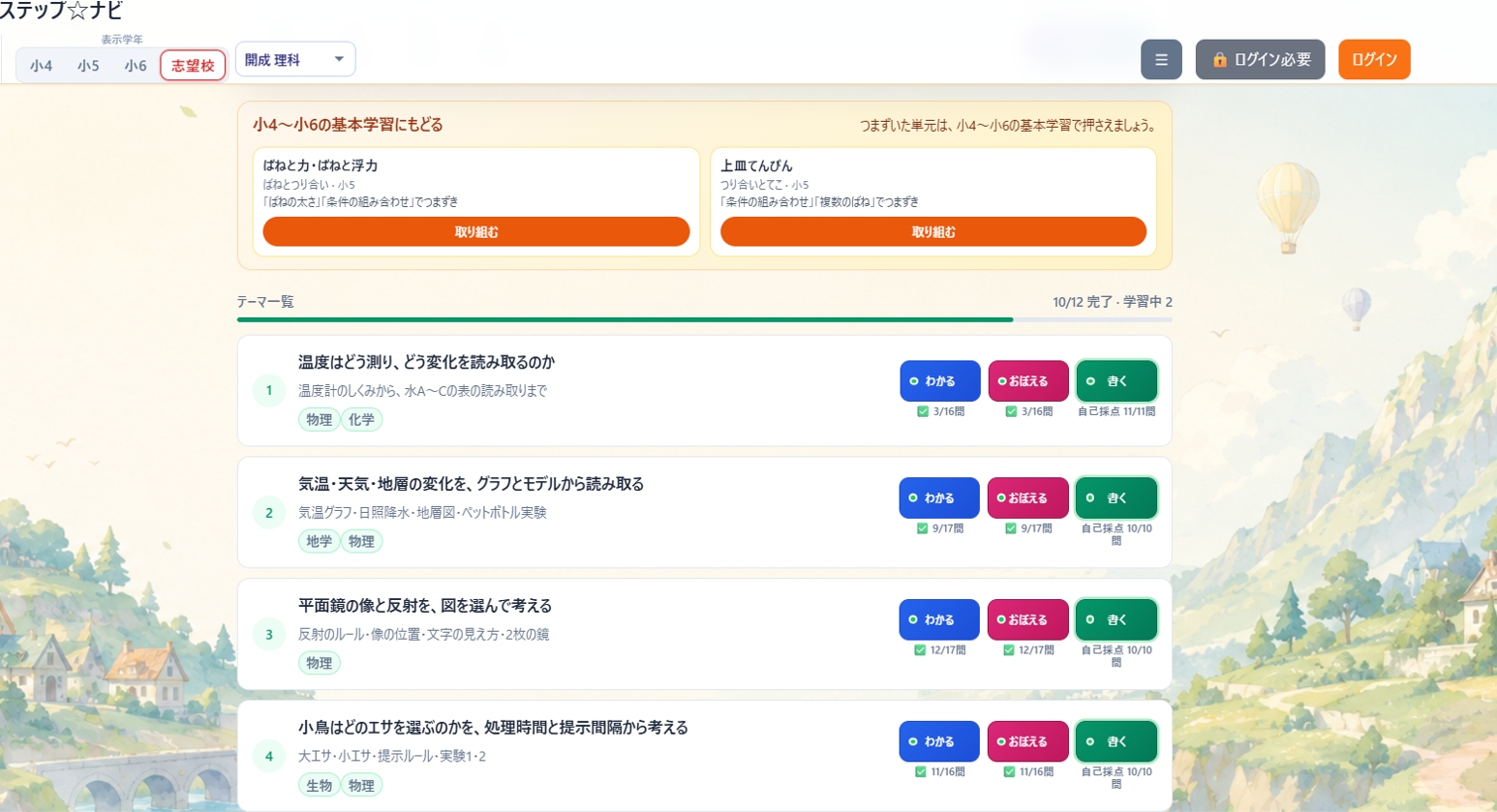This screenshot has height=812, width=1497.
Task: Click the 9/17問 checkmark under theme 2 わかる
Action: tap(922, 528)
